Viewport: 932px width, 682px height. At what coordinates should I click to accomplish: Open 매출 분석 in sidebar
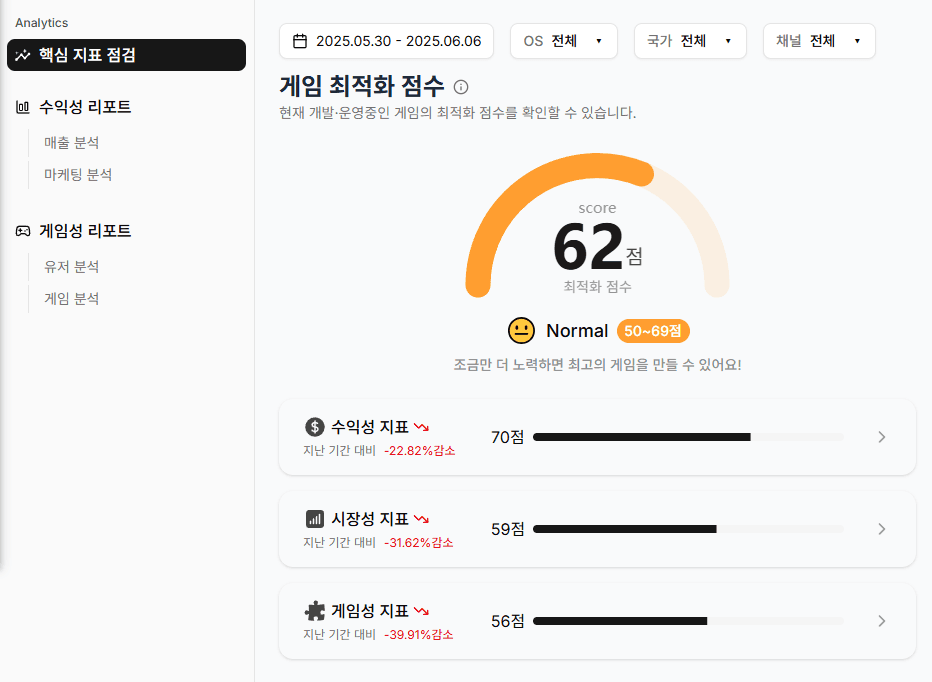click(71, 143)
